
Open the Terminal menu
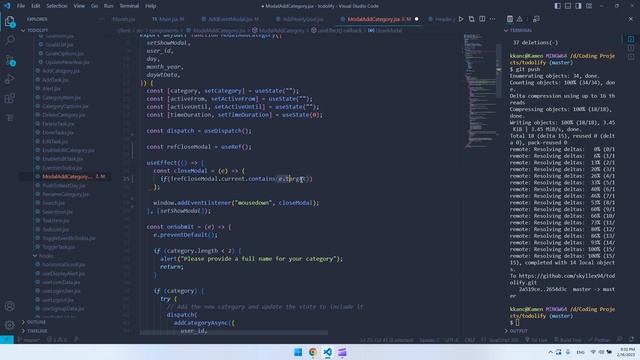click(129, 6)
